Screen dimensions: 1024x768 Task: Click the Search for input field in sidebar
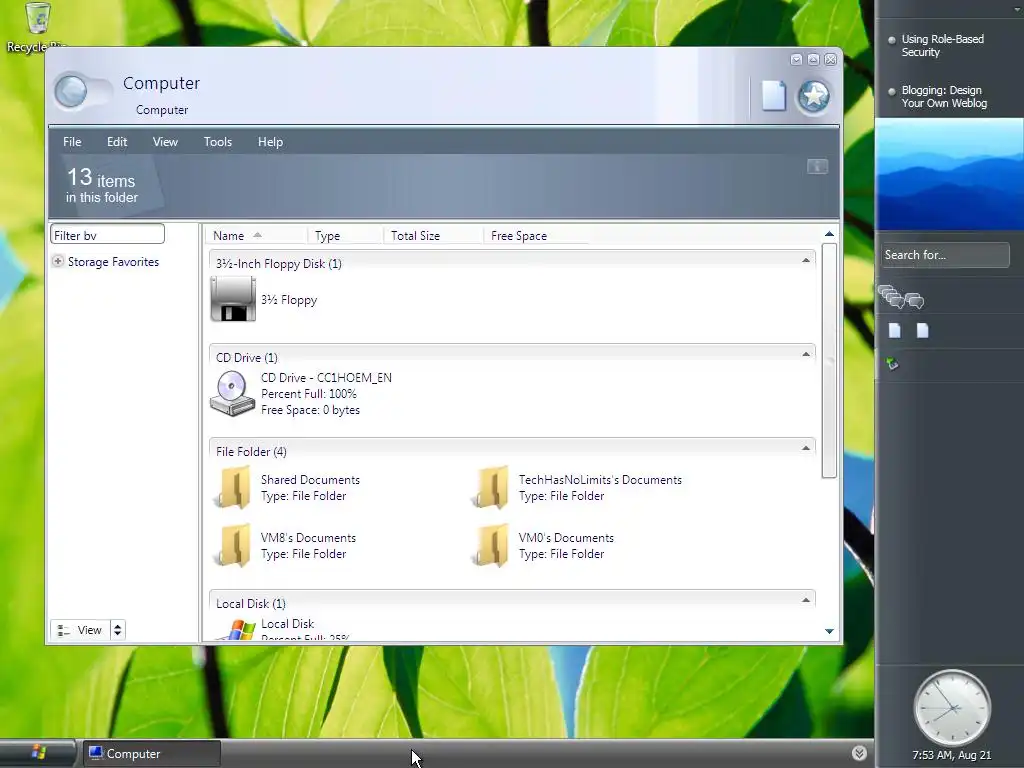click(945, 255)
